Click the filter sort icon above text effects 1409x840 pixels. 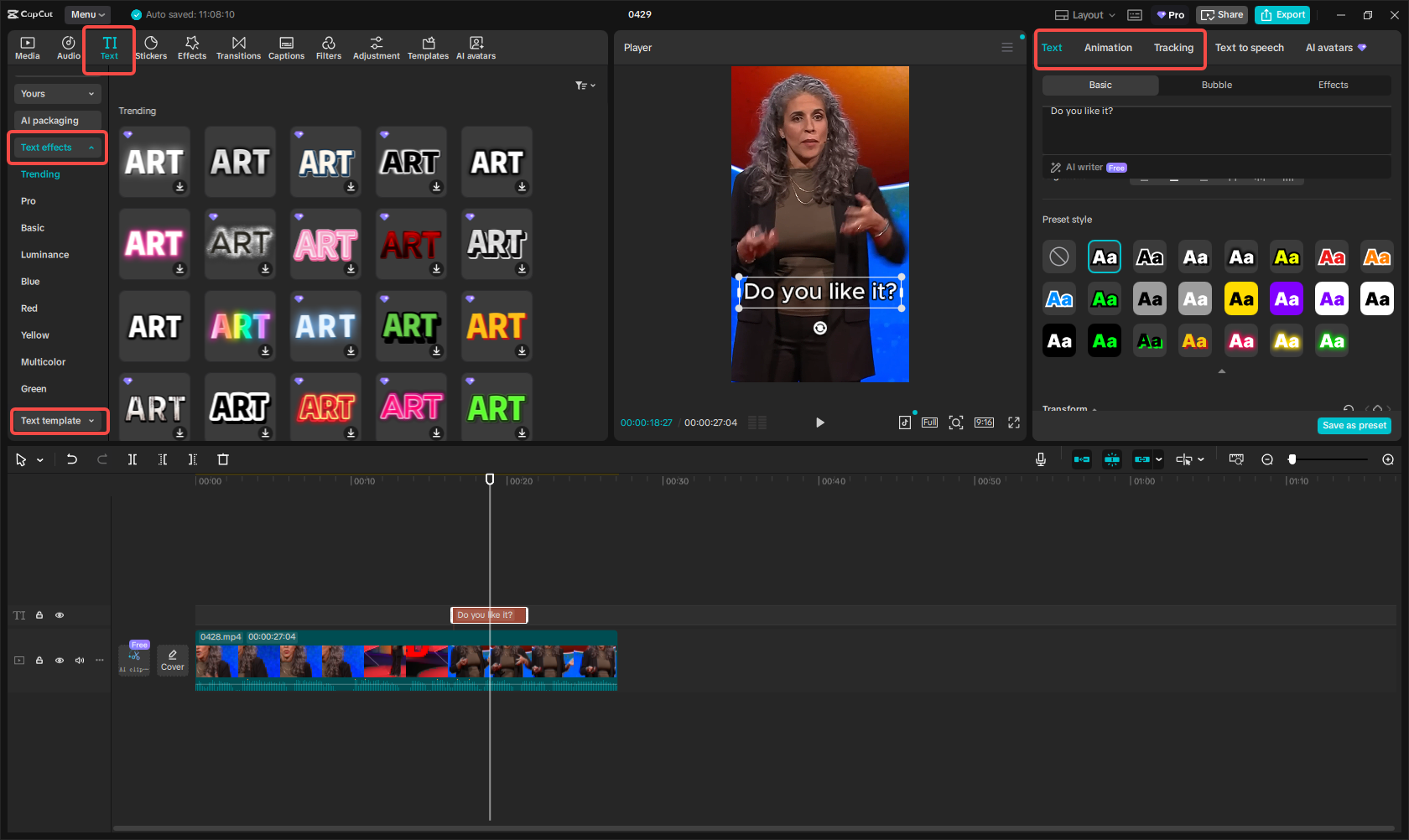pyautogui.click(x=585, y=86)
